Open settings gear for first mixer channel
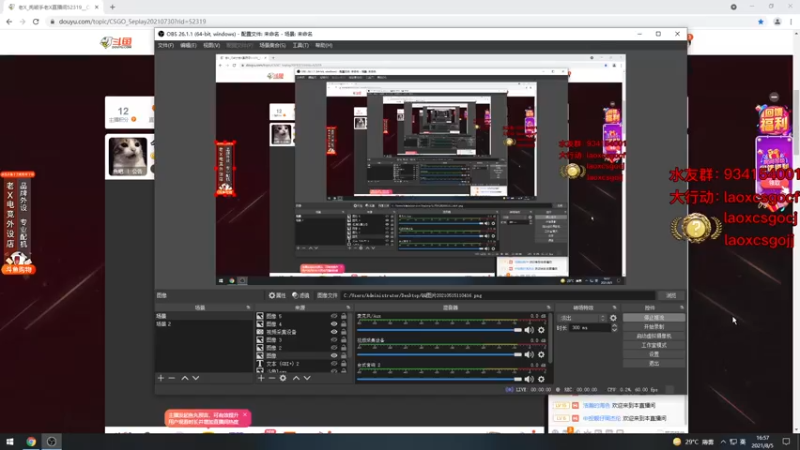The width and height of the screenshot is (800, 450). point(541,330)
